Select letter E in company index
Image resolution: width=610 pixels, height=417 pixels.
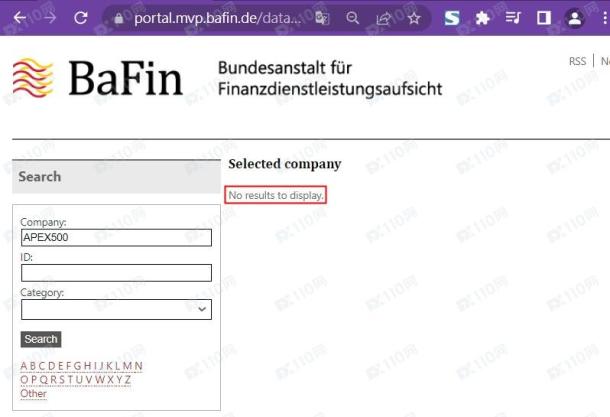point(61,366)
